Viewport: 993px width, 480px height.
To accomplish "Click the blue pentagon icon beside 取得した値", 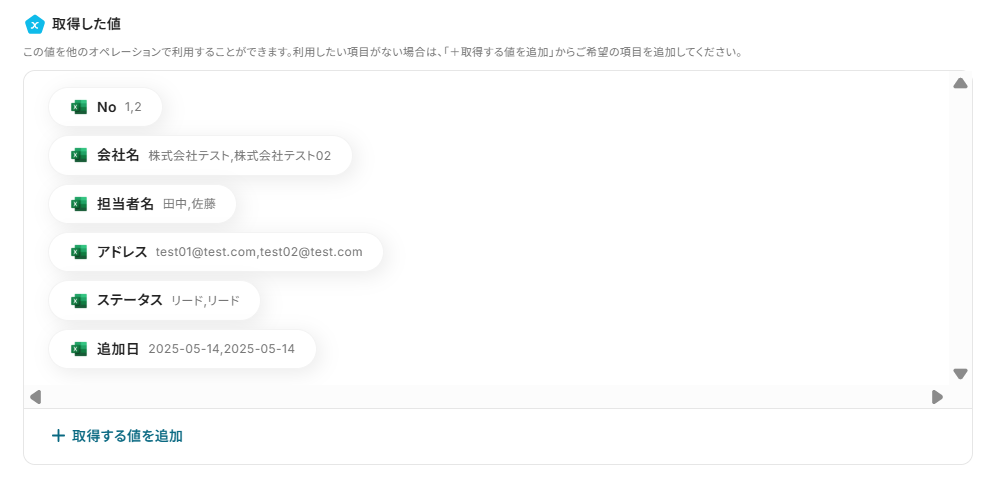I will point(35,25).
